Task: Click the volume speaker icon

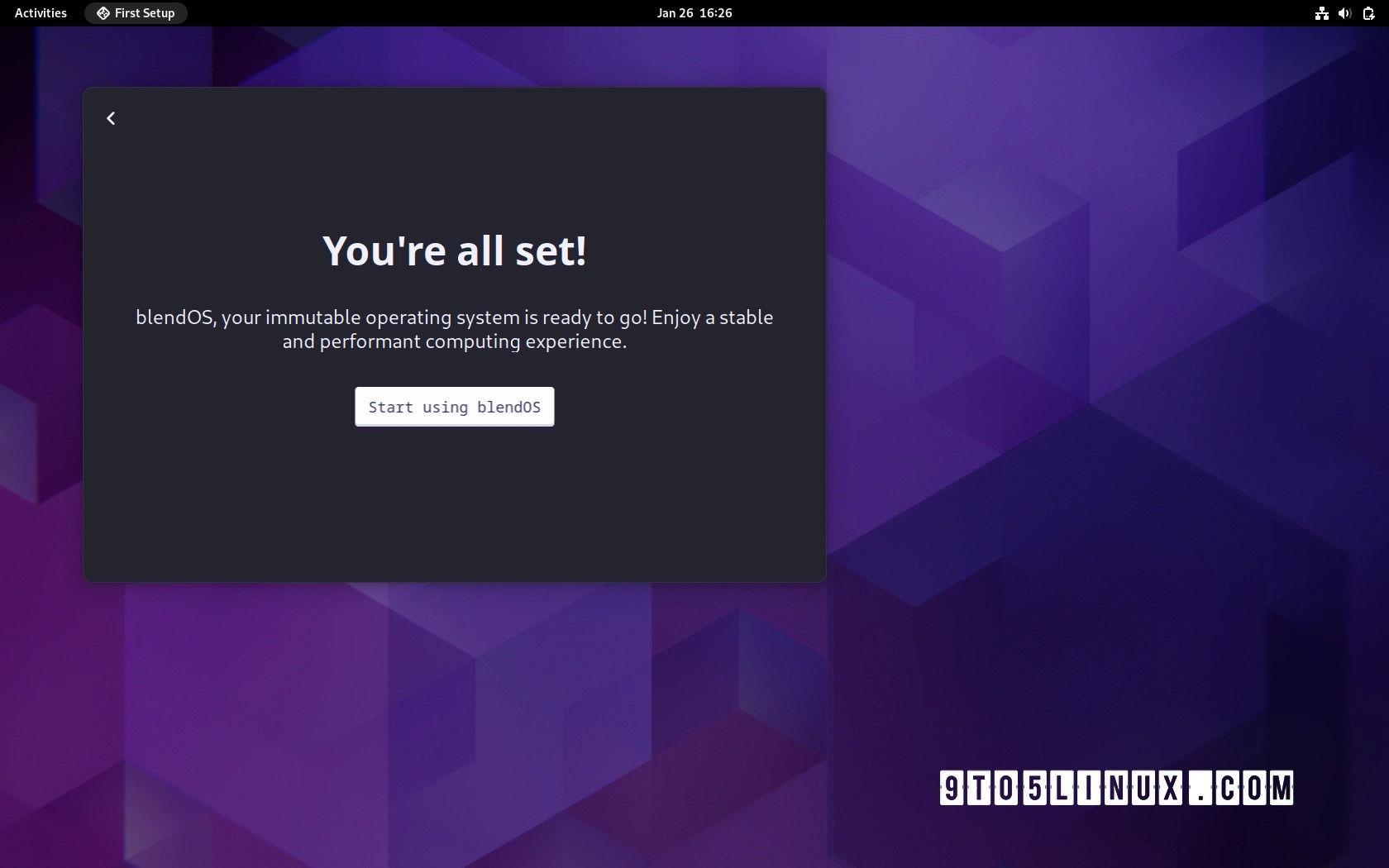Action: tap(1344, 13)
